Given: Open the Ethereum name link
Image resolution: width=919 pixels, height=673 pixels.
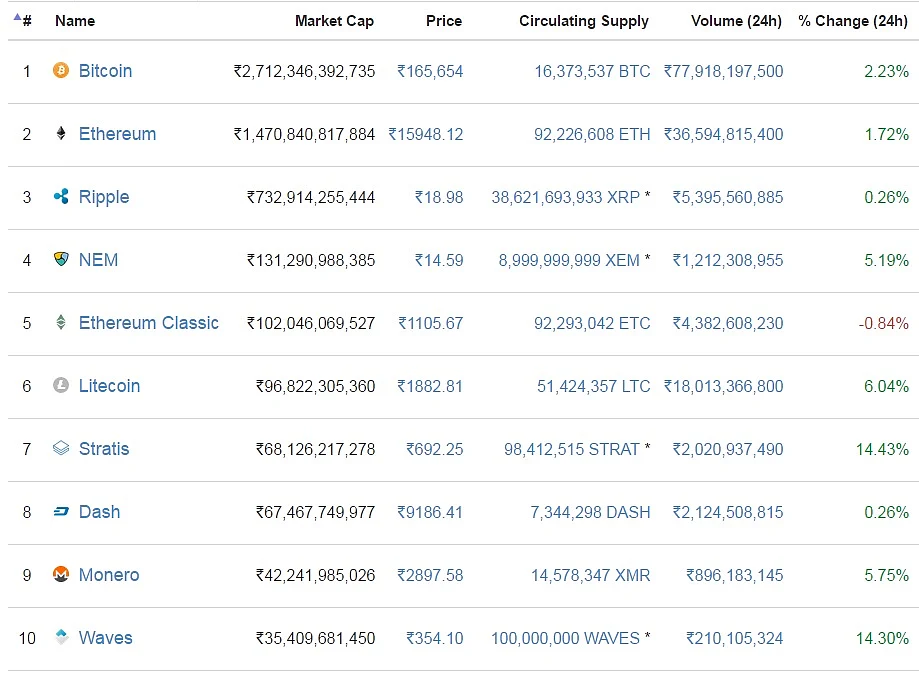Looking at the screenshot, I should 117,134.
